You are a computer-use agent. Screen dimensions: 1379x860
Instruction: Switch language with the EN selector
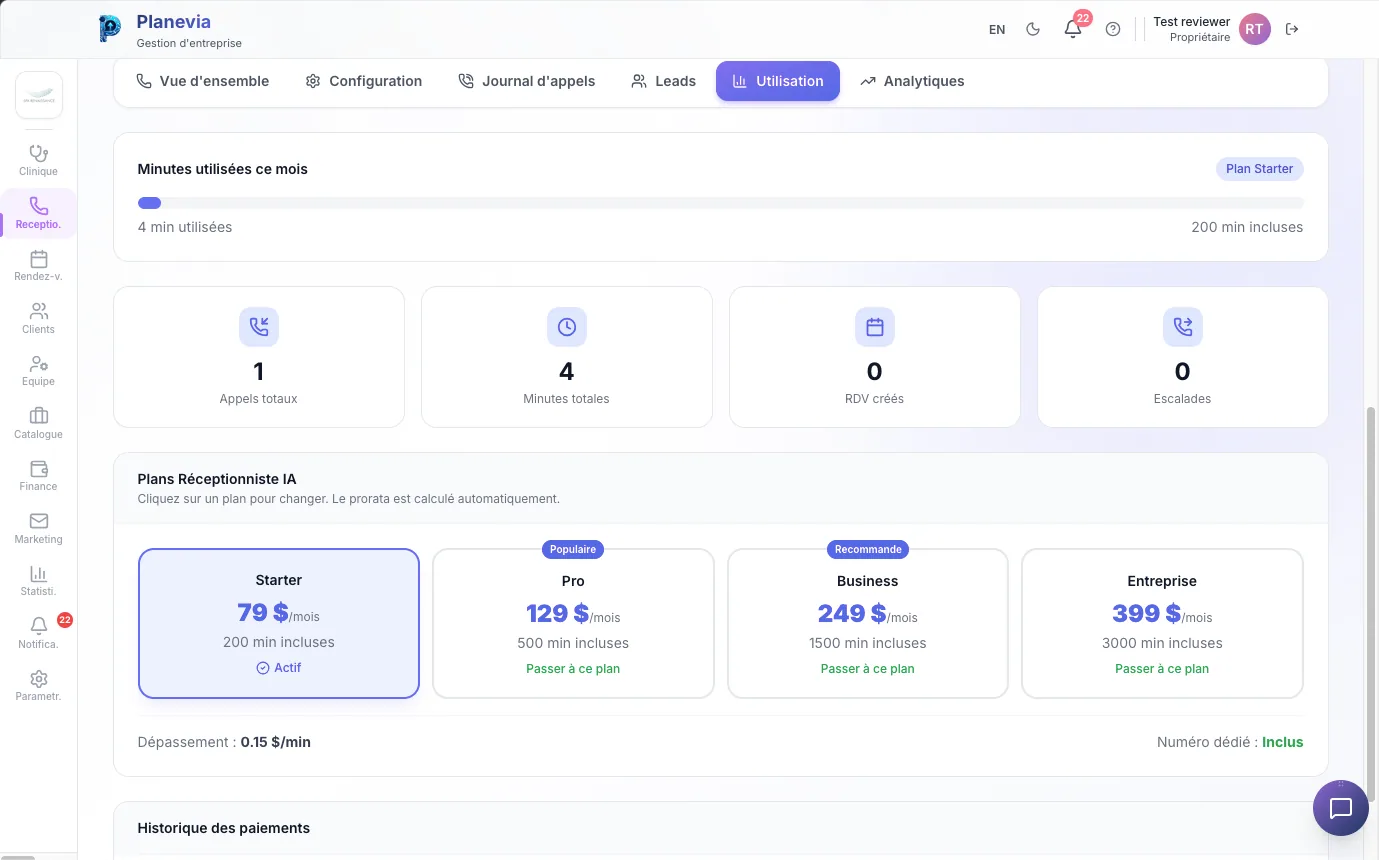pyautogui.click(x=997, y=30)
